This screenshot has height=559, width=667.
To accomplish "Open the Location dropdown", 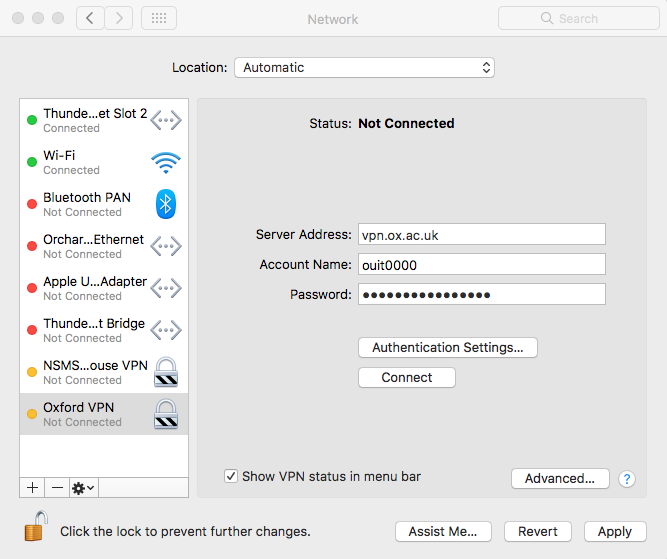I will tap(364, 68).
